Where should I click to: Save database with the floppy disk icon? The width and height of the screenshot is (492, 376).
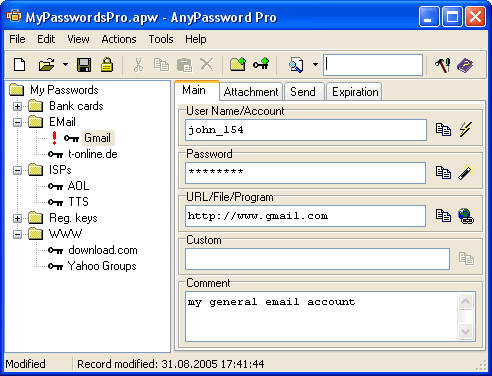(x=84, y=64)
